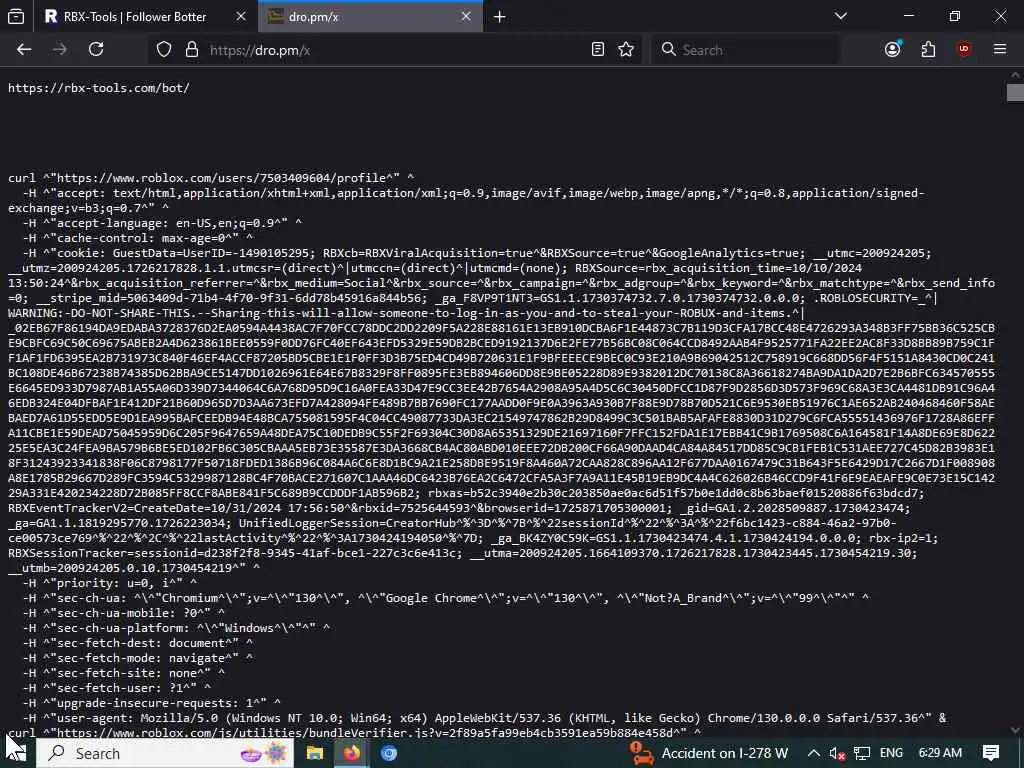Switch the ENG input language indicator
Image resolution: width=1024 pixels, height=768 pixels.
pyautogui.click(x=891, y=754)
